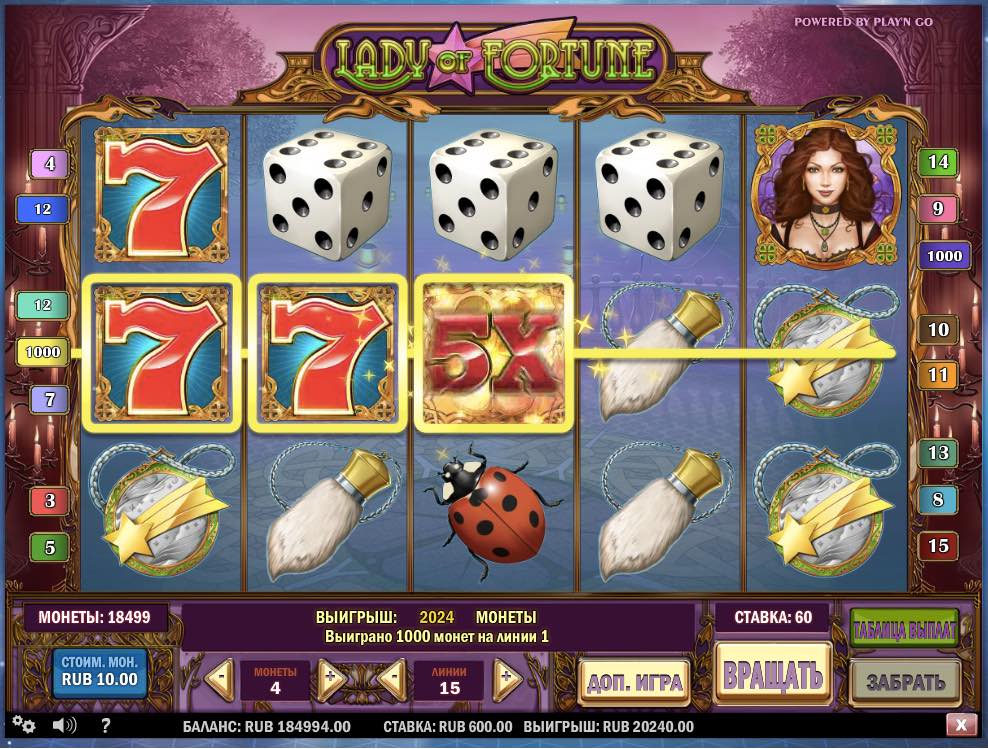Click the ЗАБРАТЬ collect button
The image size is (988, 749).
[x=905, y=683]
